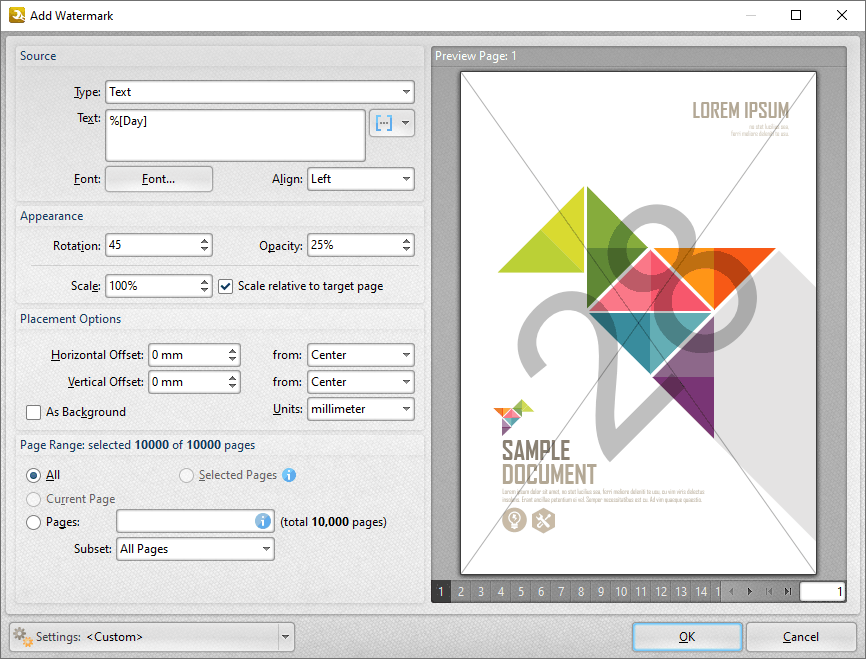866x659 pixels.
Task: Click the Font... button
Action: coord(159,179)
